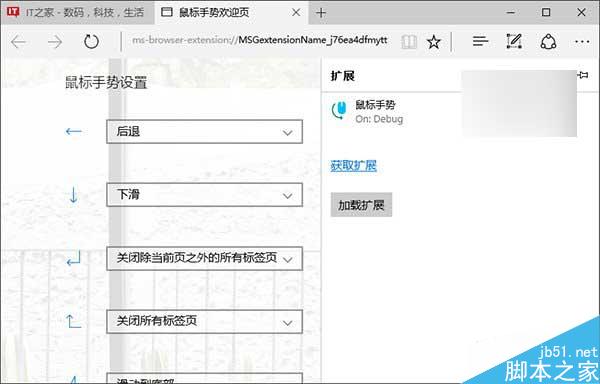Select the 鼠标手势欢迎页 tab

232,13
